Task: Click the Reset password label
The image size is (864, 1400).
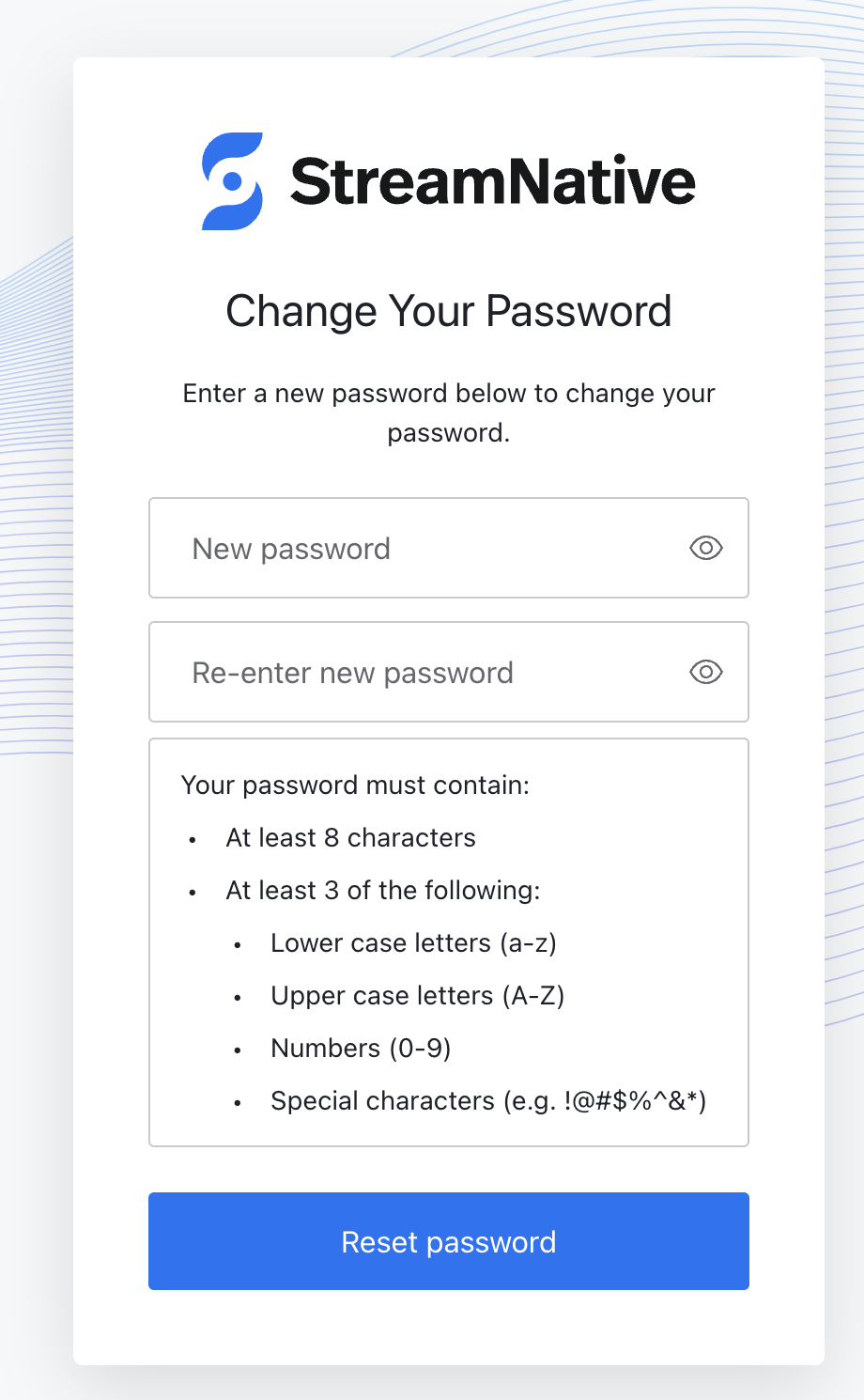Action: pyautogui.click(x=449, y=1241)
